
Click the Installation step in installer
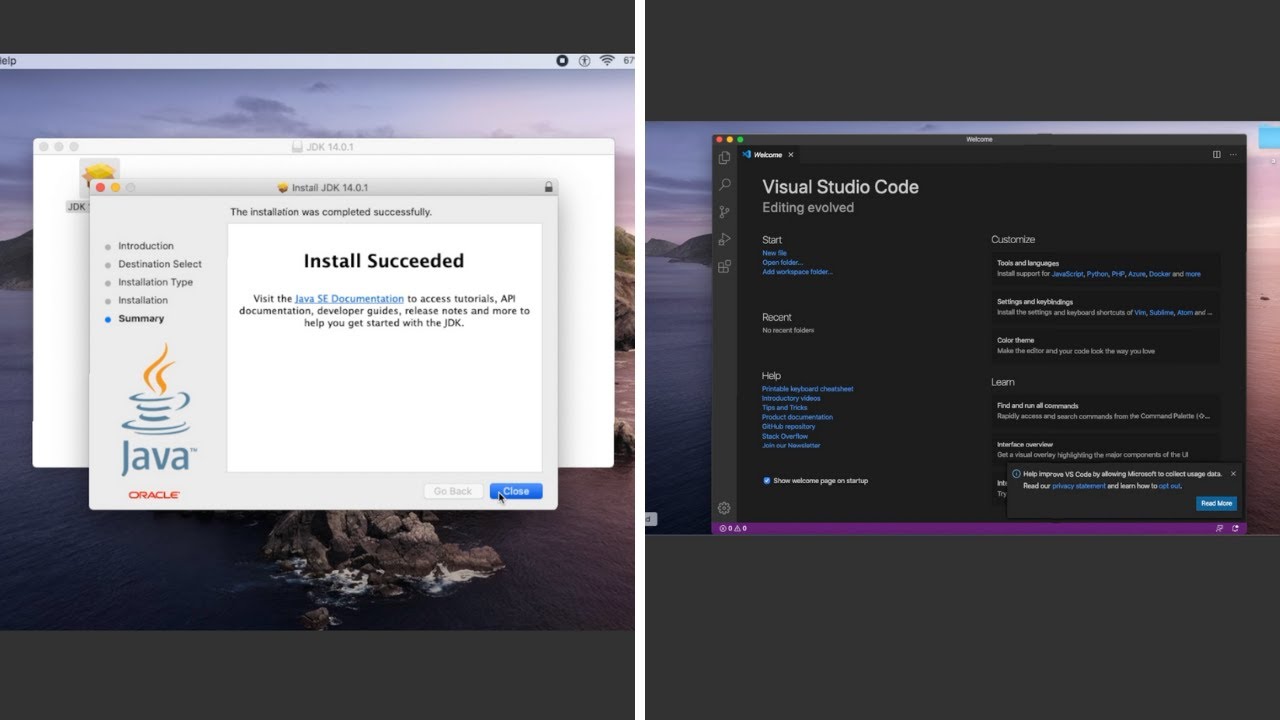pyautogui.click(x=143, y=300)
